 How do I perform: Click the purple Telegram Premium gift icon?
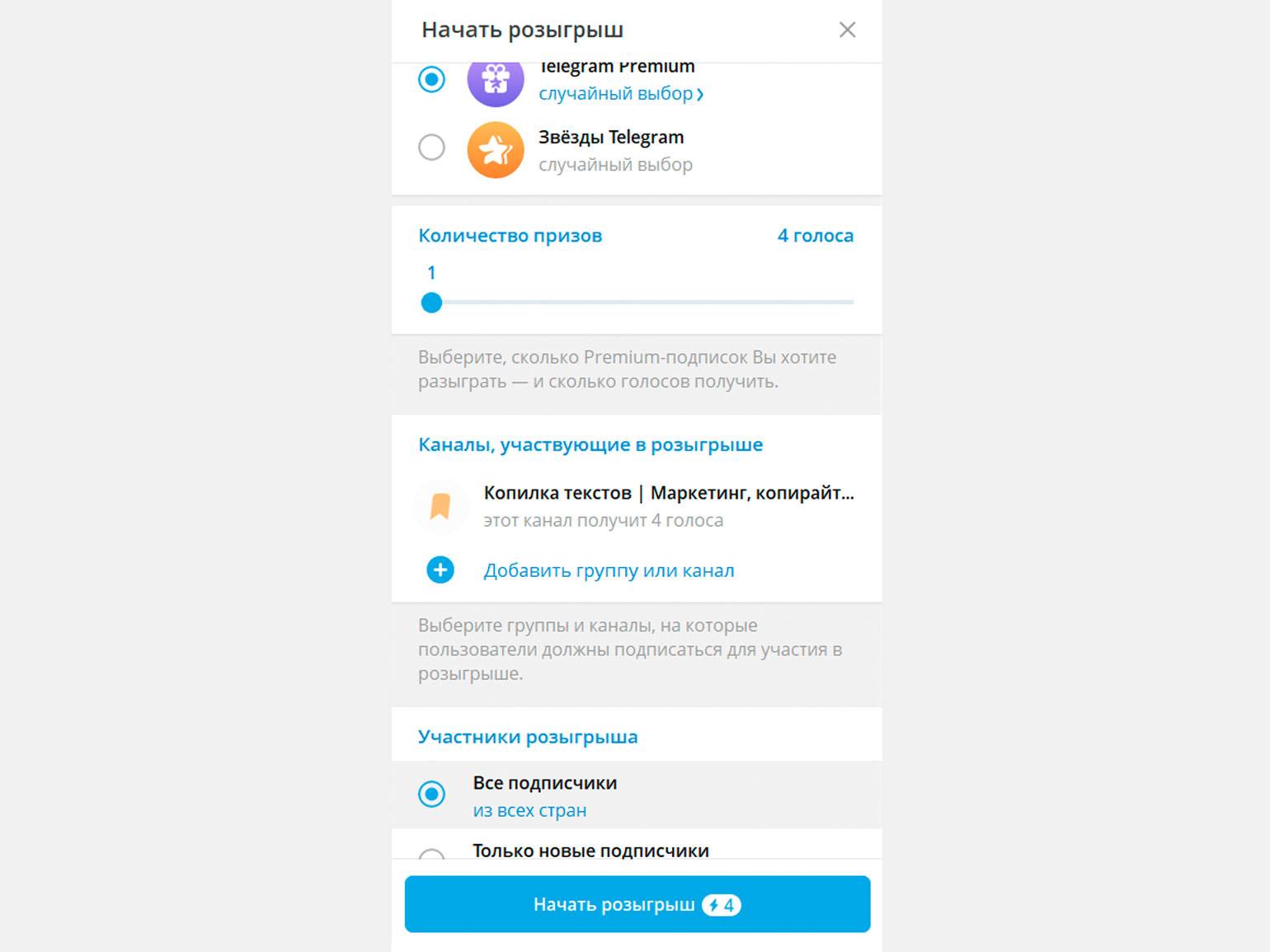(496, 81)
